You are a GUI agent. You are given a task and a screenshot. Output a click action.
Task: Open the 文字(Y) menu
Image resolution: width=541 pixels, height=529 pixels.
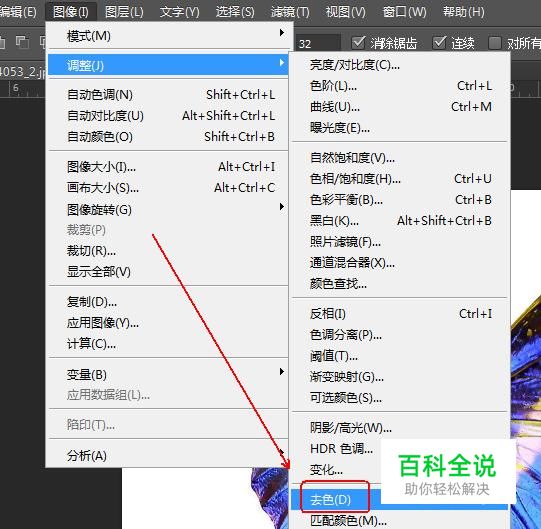[179, 12]
